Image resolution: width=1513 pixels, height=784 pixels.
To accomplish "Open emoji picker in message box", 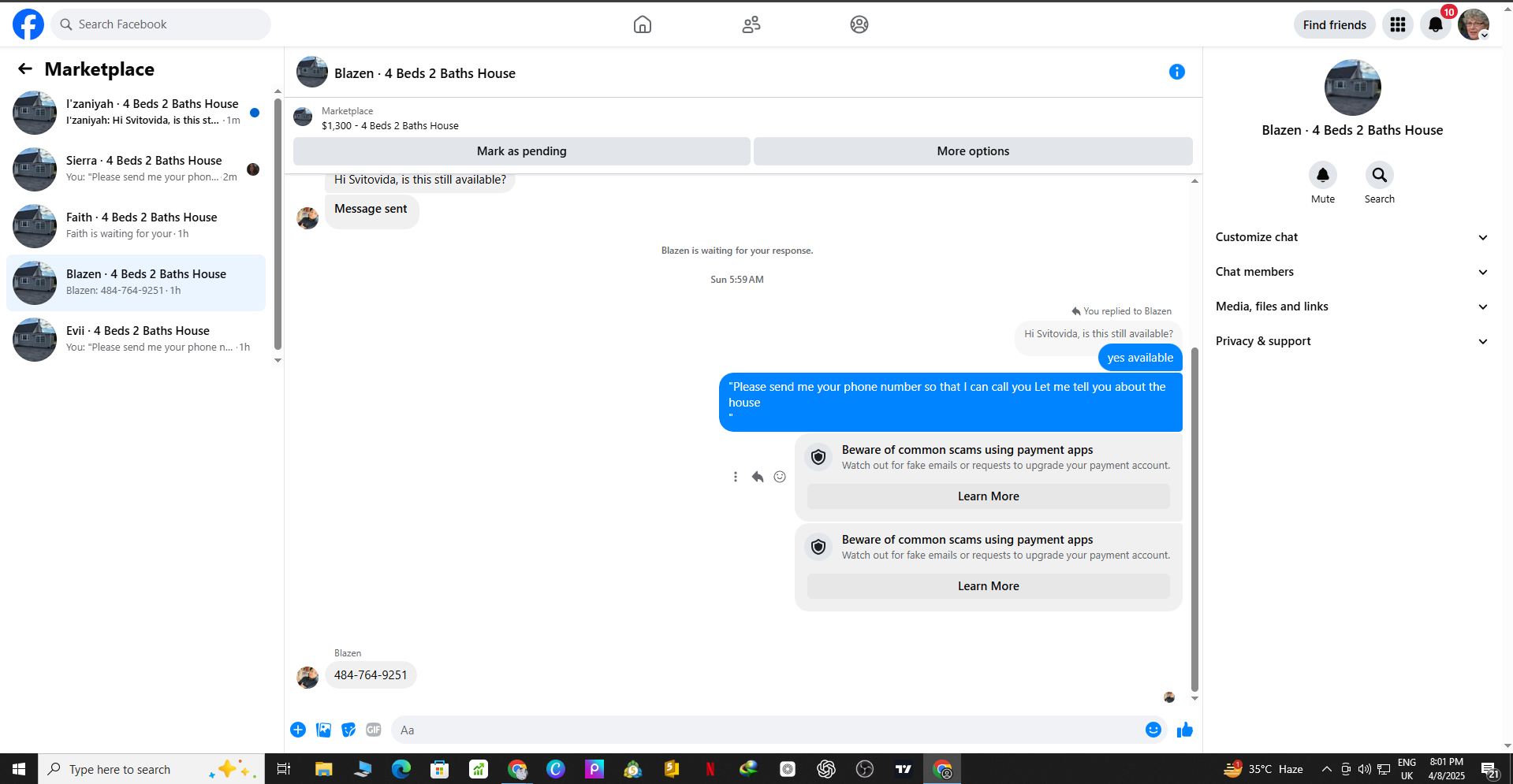I will click(1153, 730).
